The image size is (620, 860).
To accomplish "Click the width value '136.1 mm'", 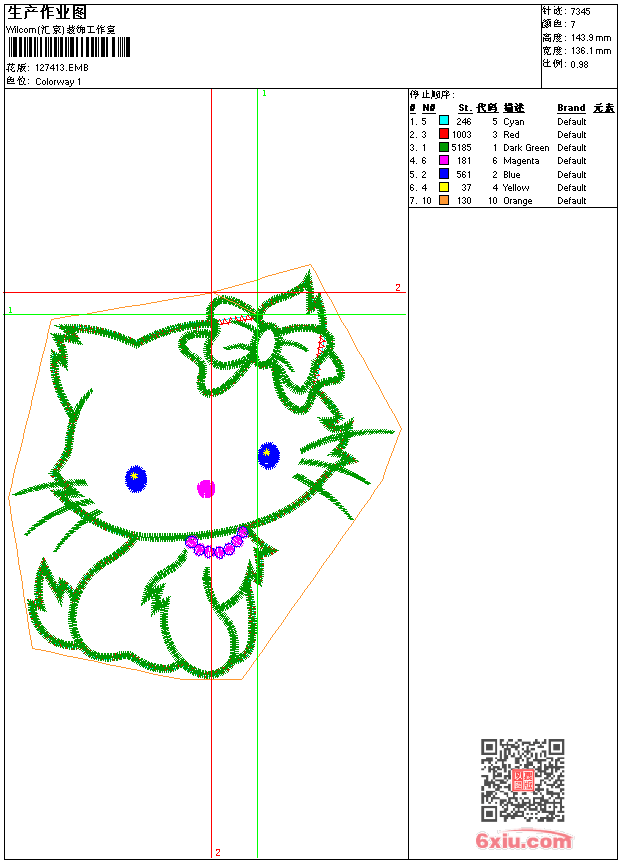I will 590,51.
